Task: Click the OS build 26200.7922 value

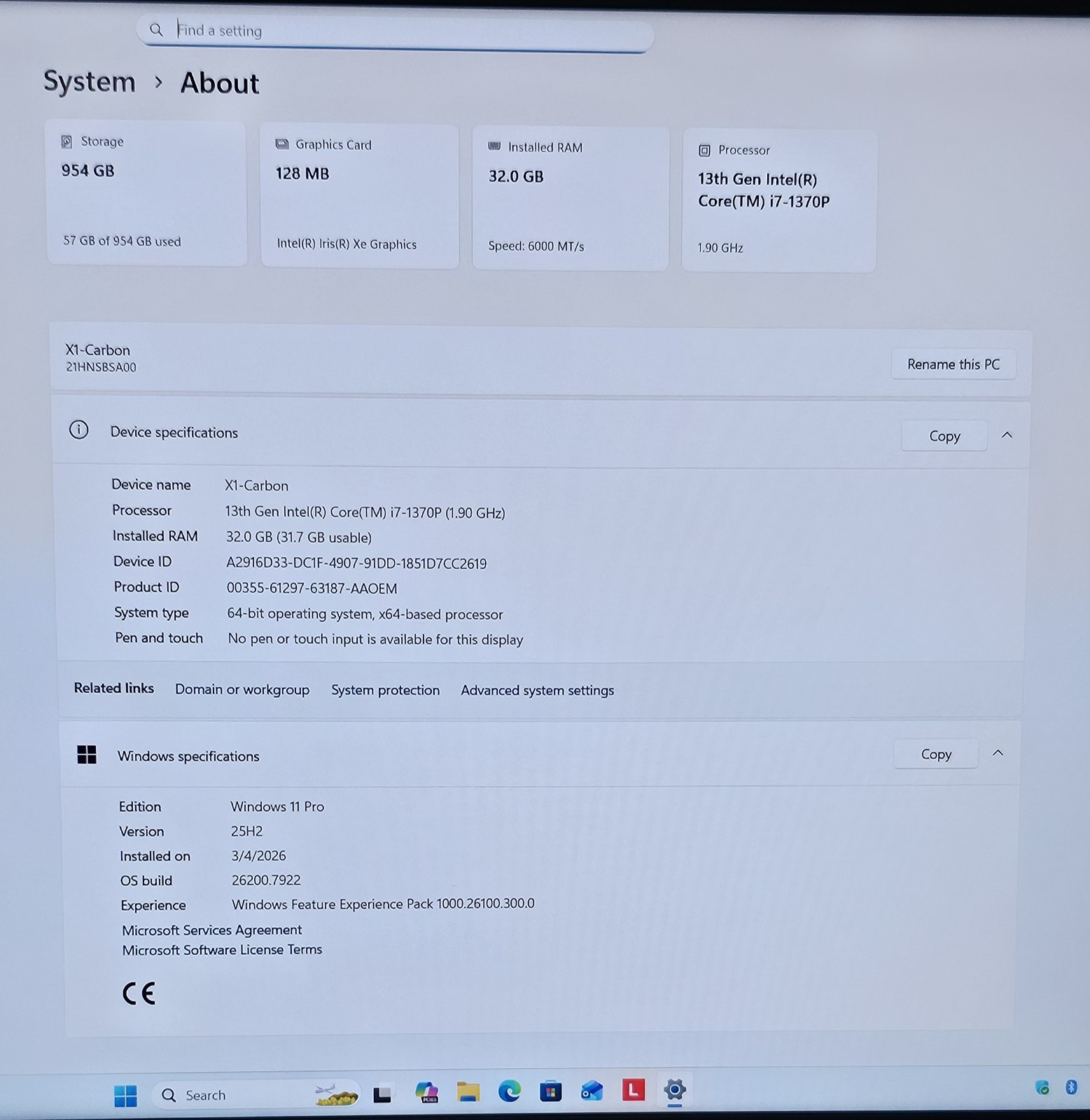Action: pos(266,880)
